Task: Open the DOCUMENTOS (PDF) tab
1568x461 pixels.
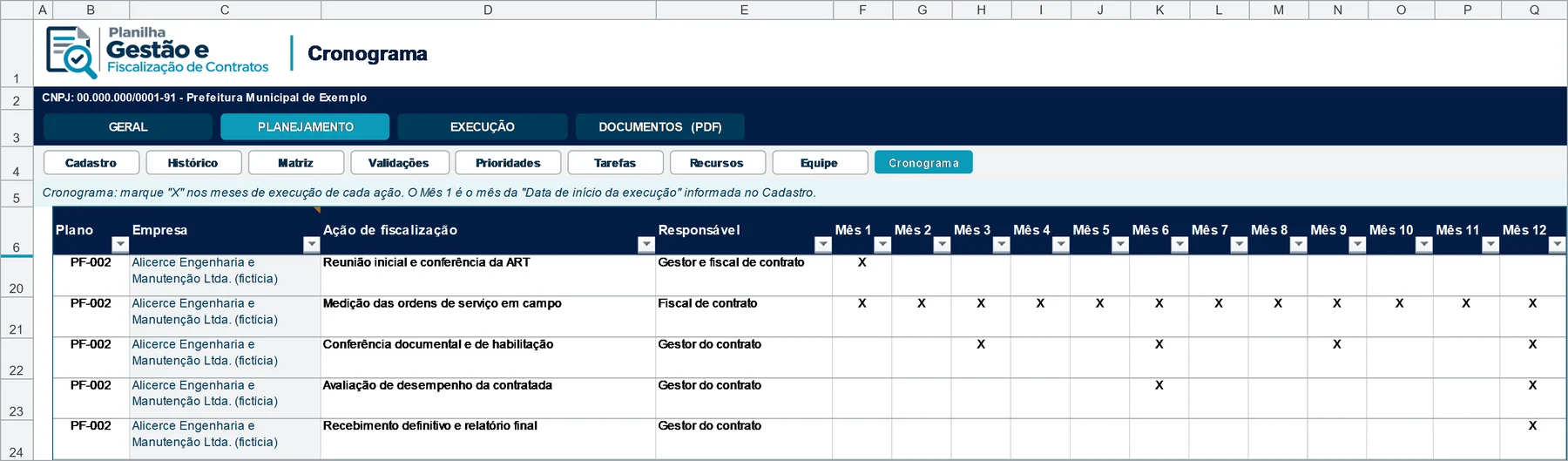Action: 660,126
